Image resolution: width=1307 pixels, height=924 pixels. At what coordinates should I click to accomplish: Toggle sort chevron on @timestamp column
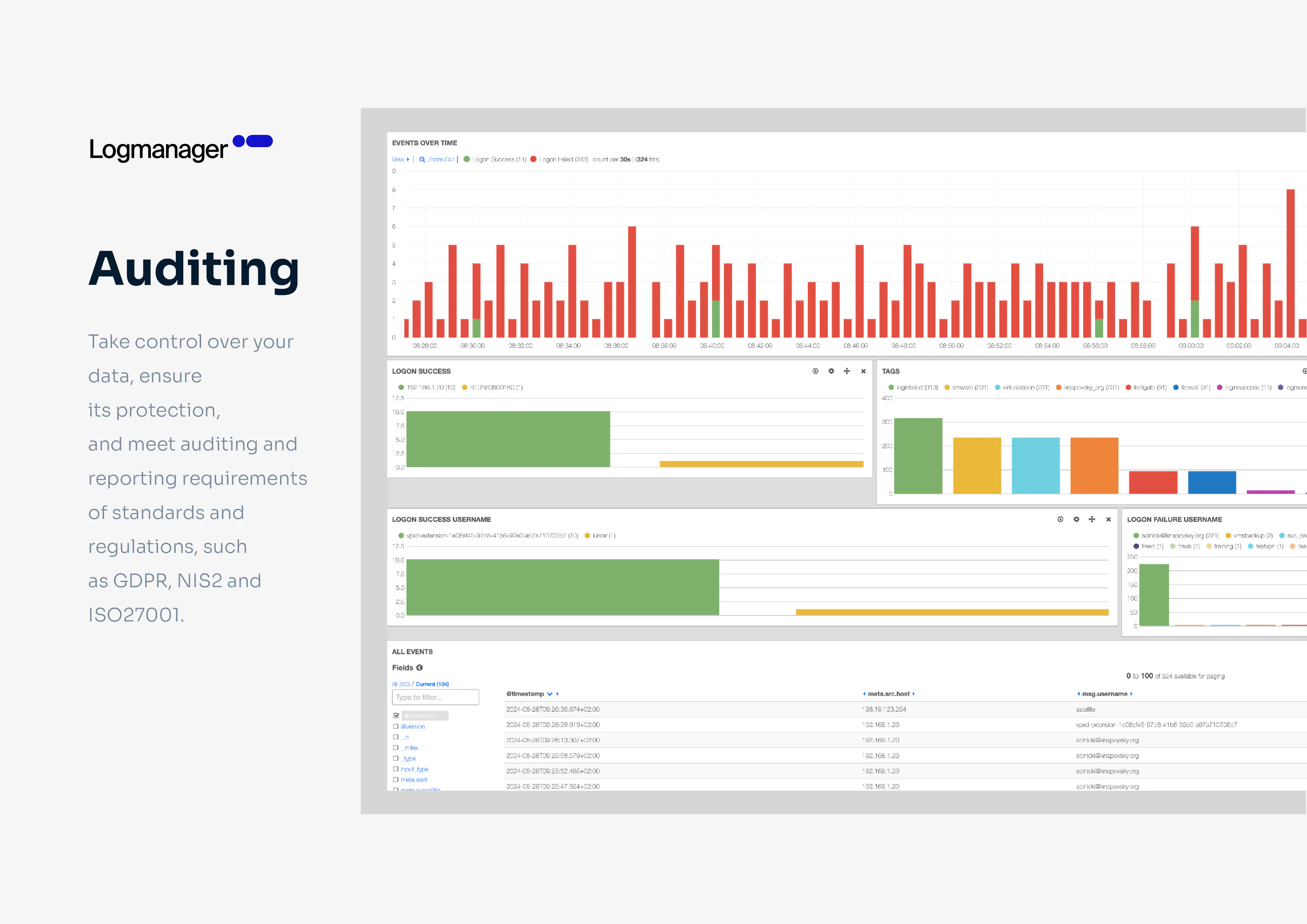pos(550,694)
